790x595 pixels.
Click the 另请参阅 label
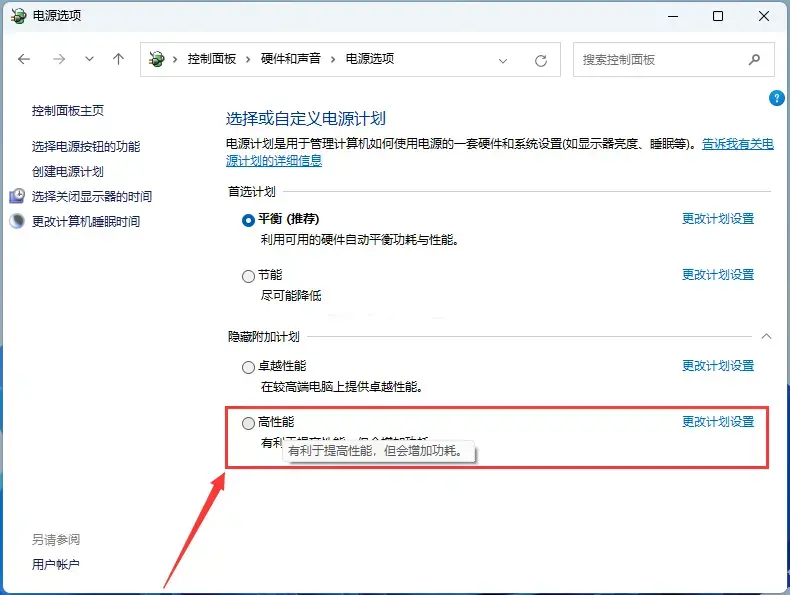coord(56,540)
